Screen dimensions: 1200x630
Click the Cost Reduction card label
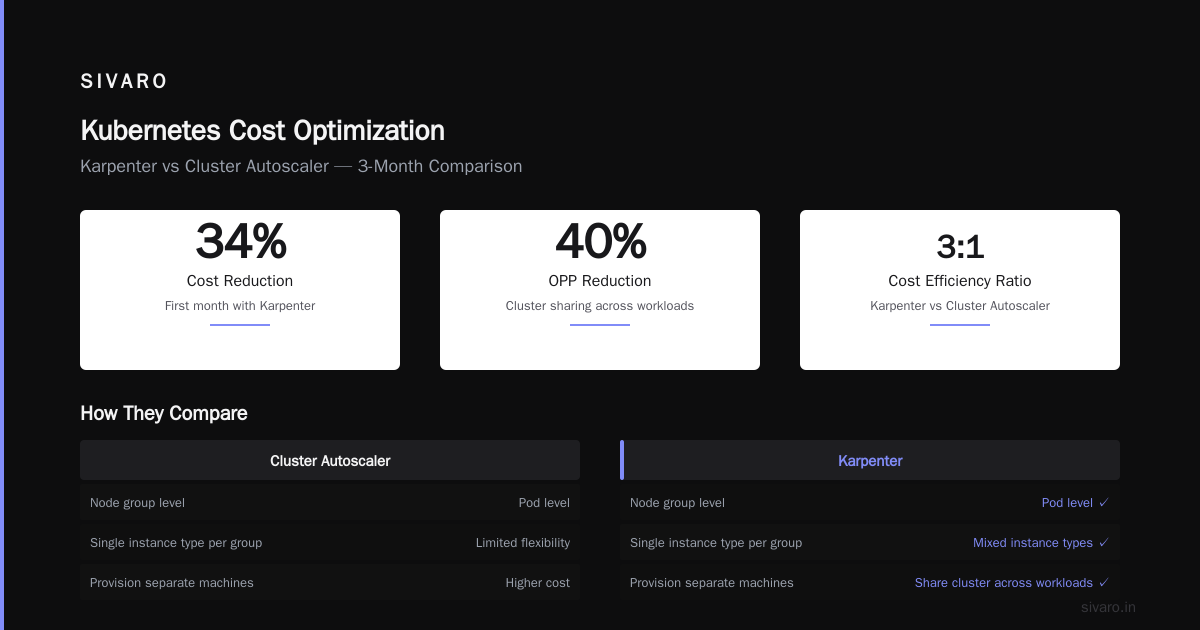(x=240, y=281)
